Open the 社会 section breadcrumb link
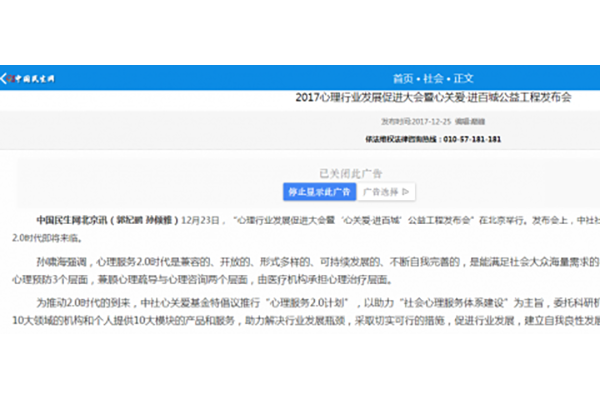 click(x=432, y=77)
